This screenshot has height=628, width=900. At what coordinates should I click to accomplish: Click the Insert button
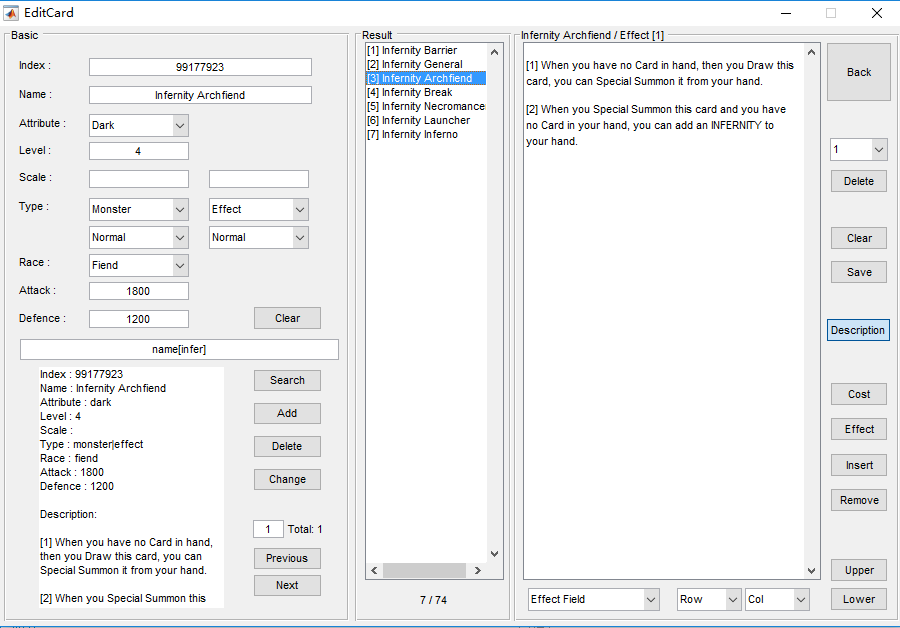859,466
